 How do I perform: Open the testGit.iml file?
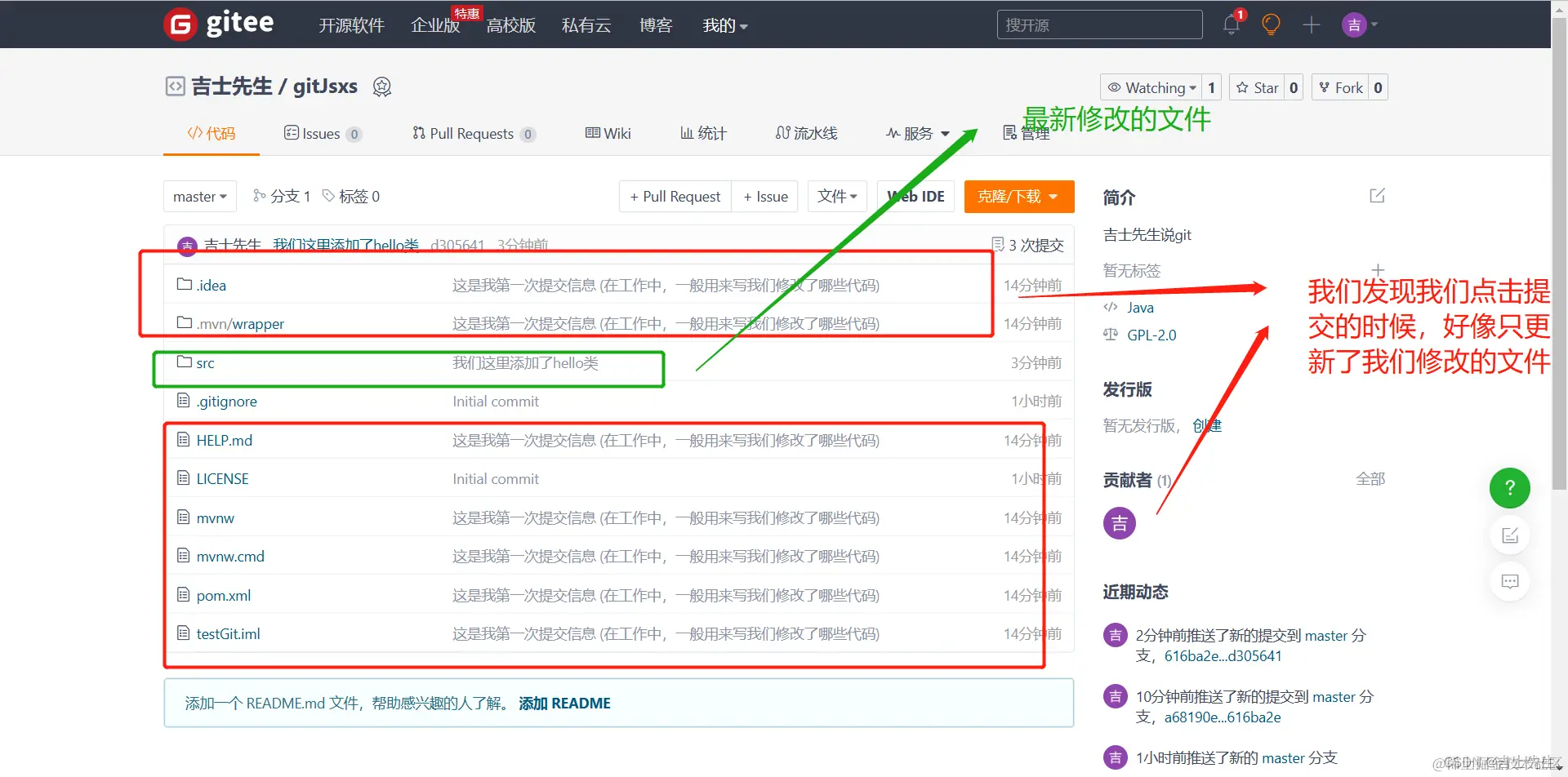coord(228,633)
